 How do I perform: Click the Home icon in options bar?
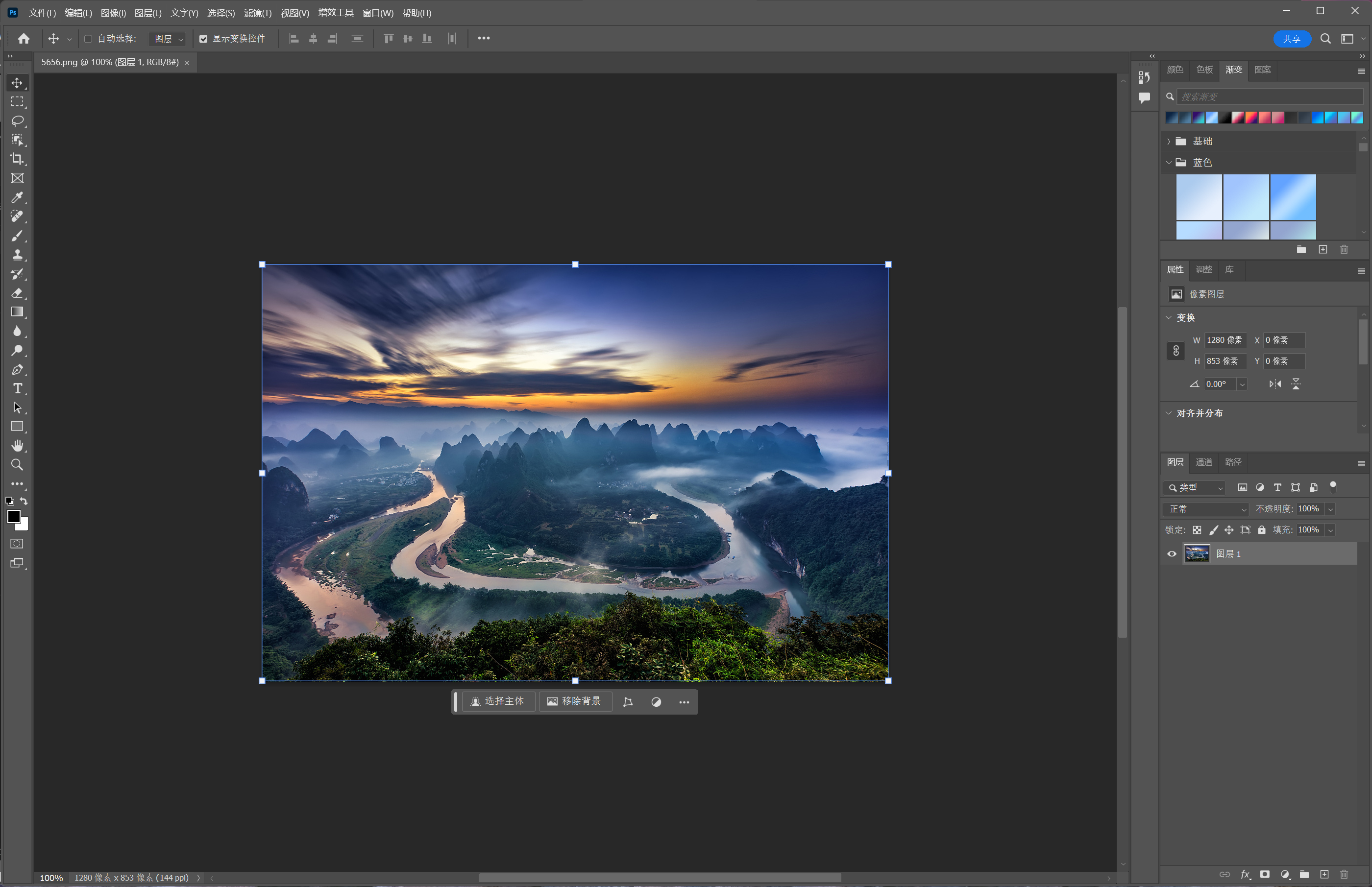click(24, 39)
